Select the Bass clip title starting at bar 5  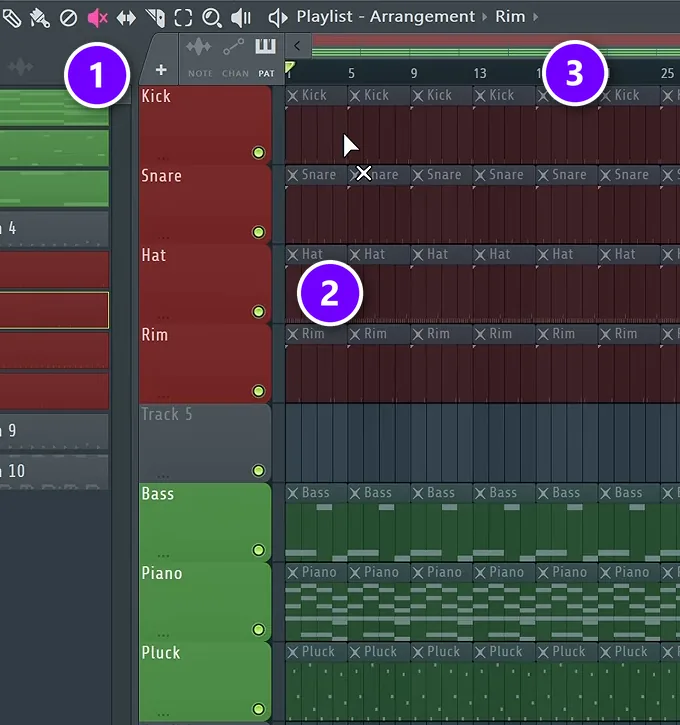coord(379,493)
